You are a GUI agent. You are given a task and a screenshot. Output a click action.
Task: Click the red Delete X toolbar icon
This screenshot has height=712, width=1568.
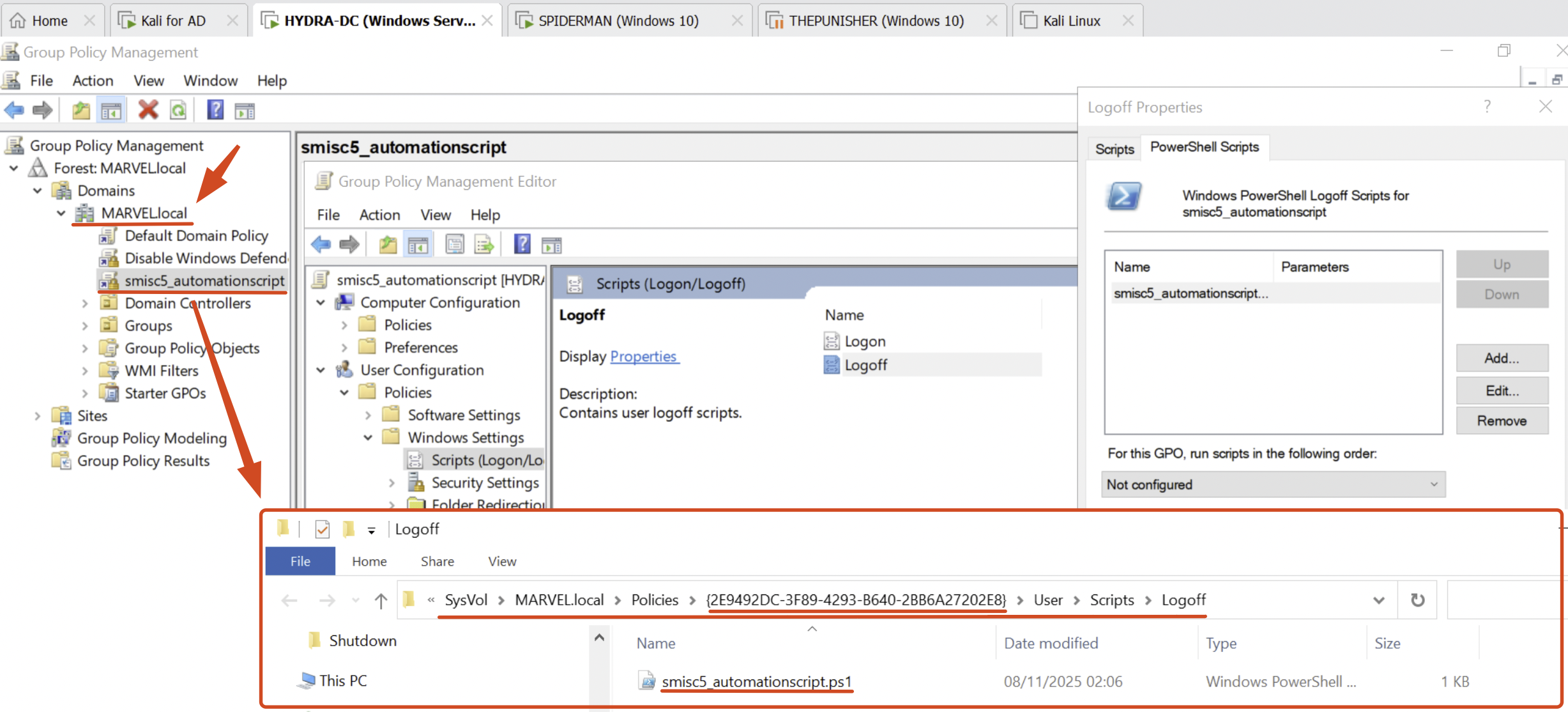pos(148,110)
